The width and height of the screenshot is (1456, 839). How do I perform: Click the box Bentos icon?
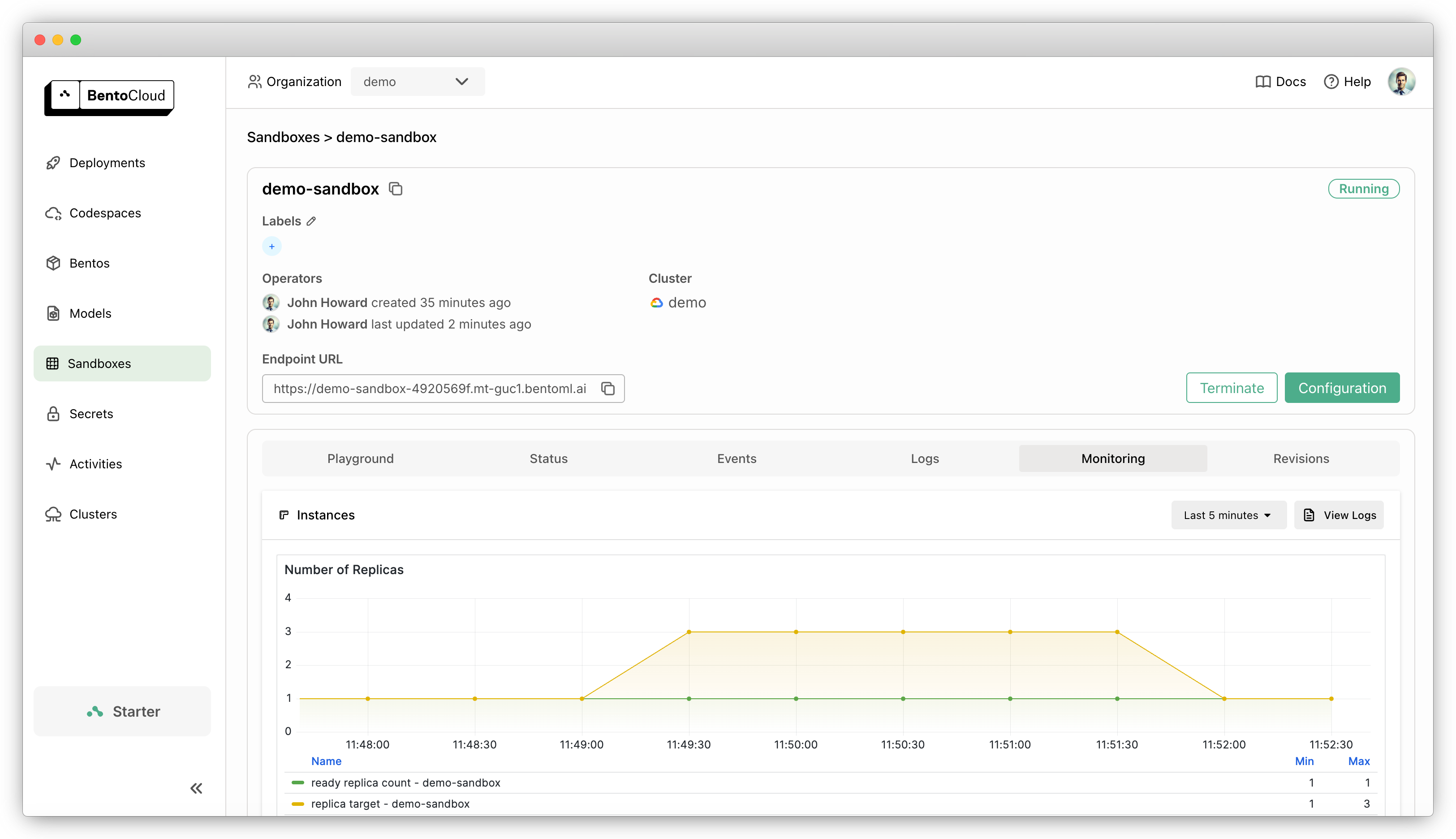(x=53, y=264)
